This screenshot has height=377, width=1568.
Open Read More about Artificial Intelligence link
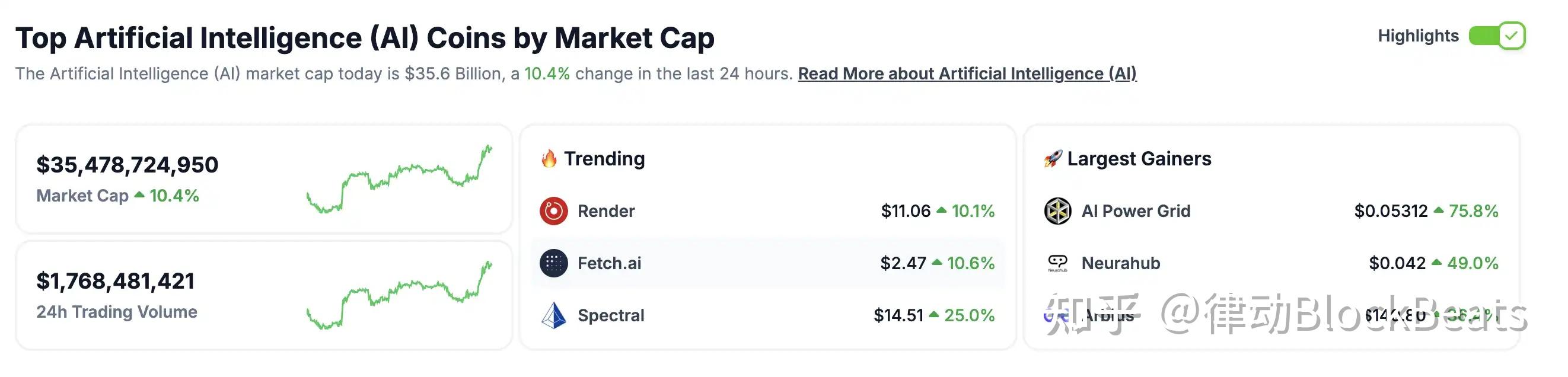click(x=967, y=74)
